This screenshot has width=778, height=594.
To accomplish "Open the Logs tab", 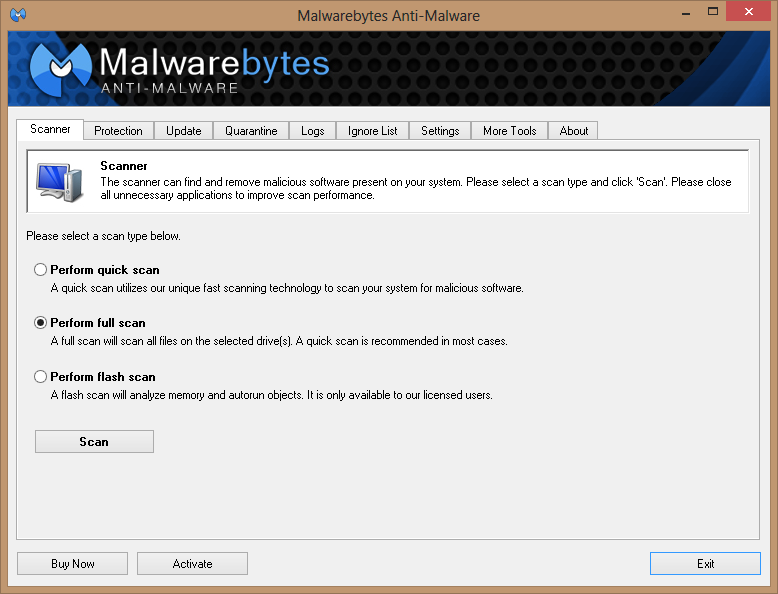I will click(x=312, y=131).
